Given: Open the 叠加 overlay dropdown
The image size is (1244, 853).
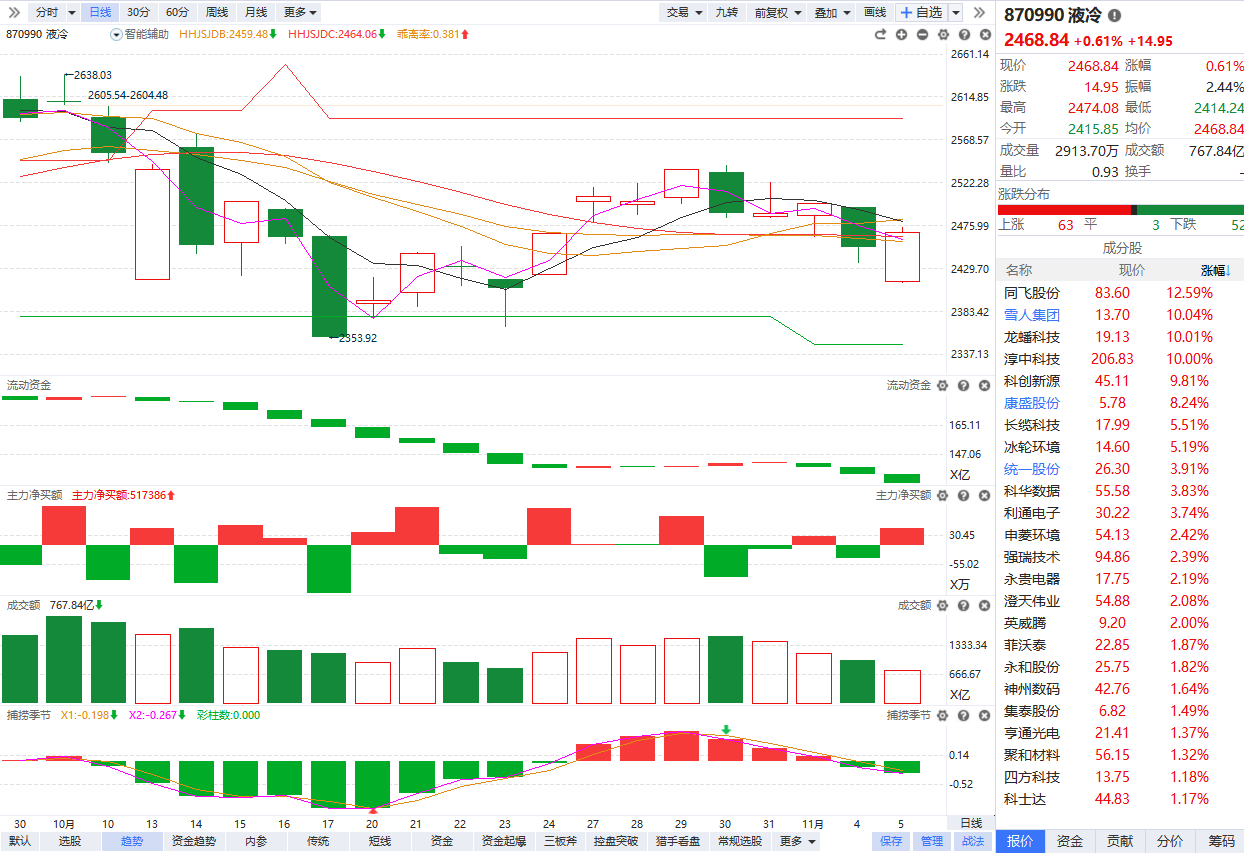Looking at the screenshot, I should 833,12.
